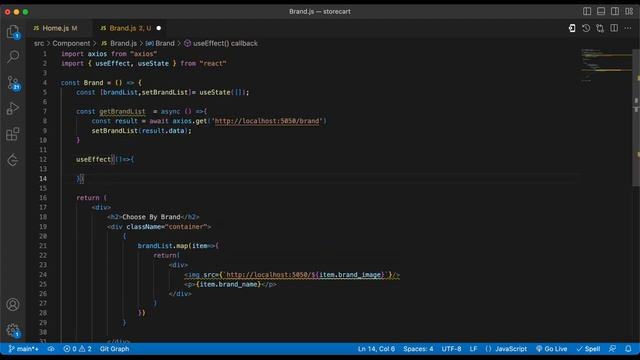Click the code minimap

pyautogui.click(x=606, y=65)
